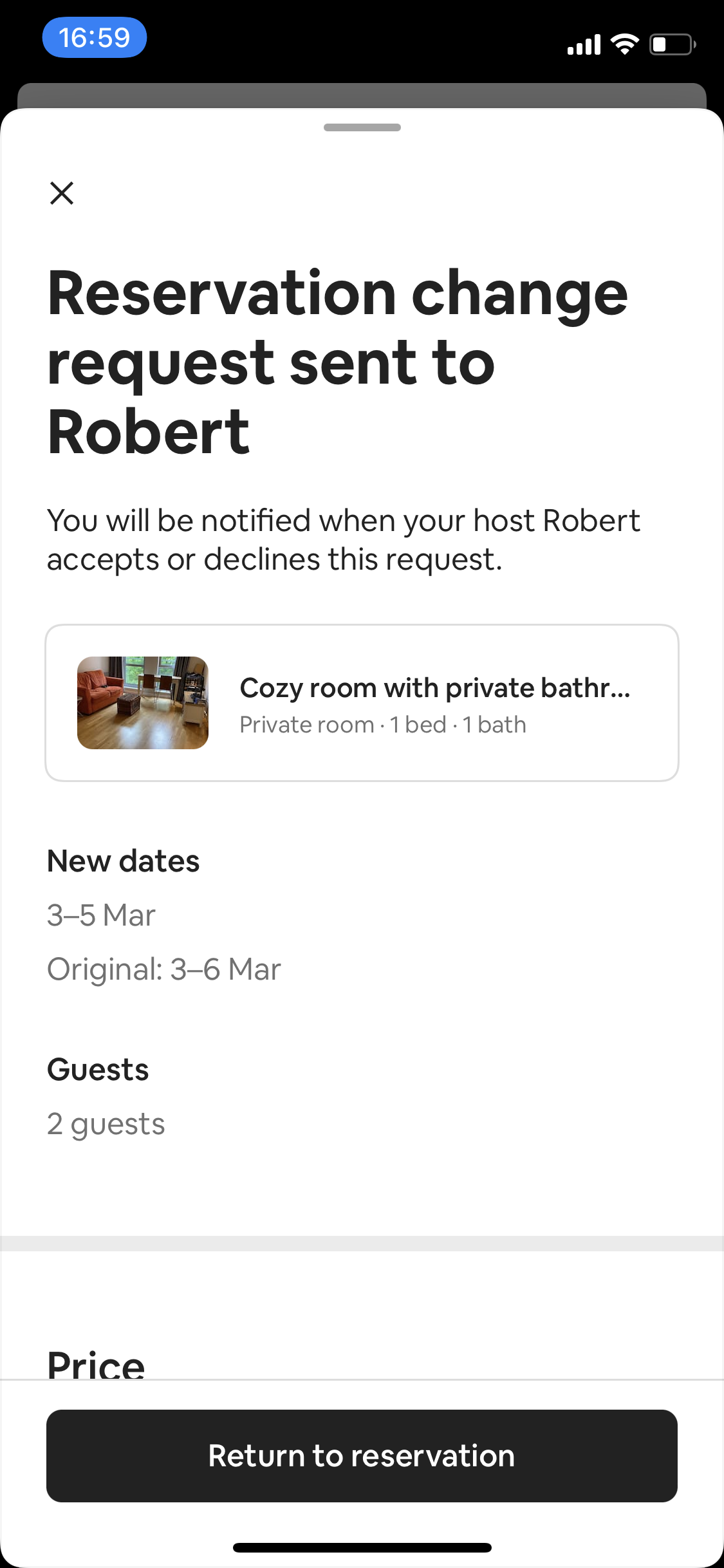Tap the cellular signal bars icon
724x1568 pixels.
584,44
